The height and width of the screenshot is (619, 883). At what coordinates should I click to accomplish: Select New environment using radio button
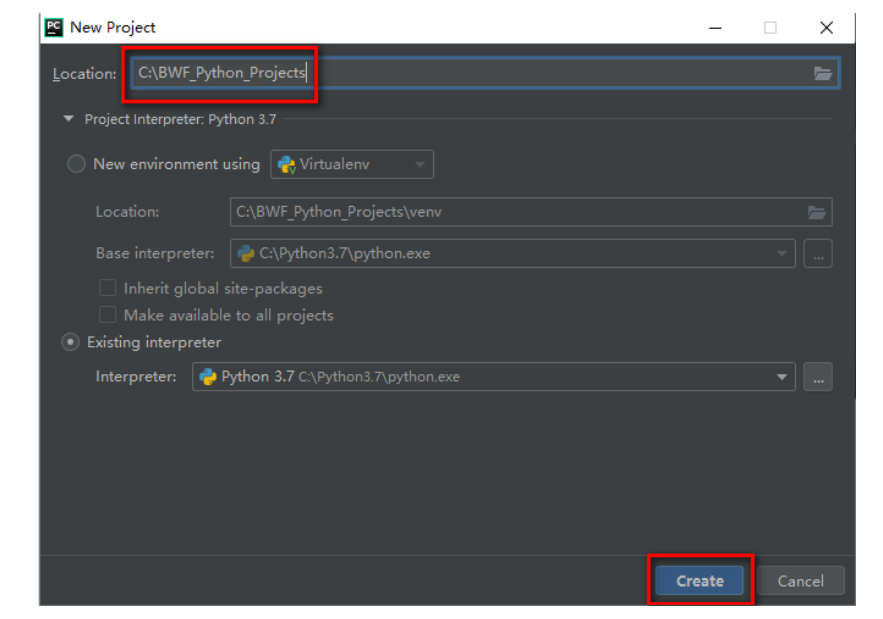76,164
